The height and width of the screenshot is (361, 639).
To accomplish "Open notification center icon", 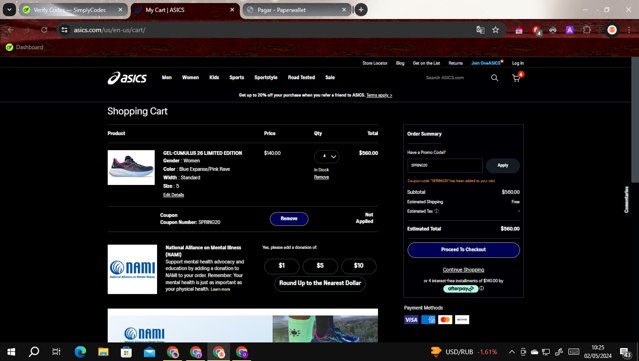I will 625,352.
